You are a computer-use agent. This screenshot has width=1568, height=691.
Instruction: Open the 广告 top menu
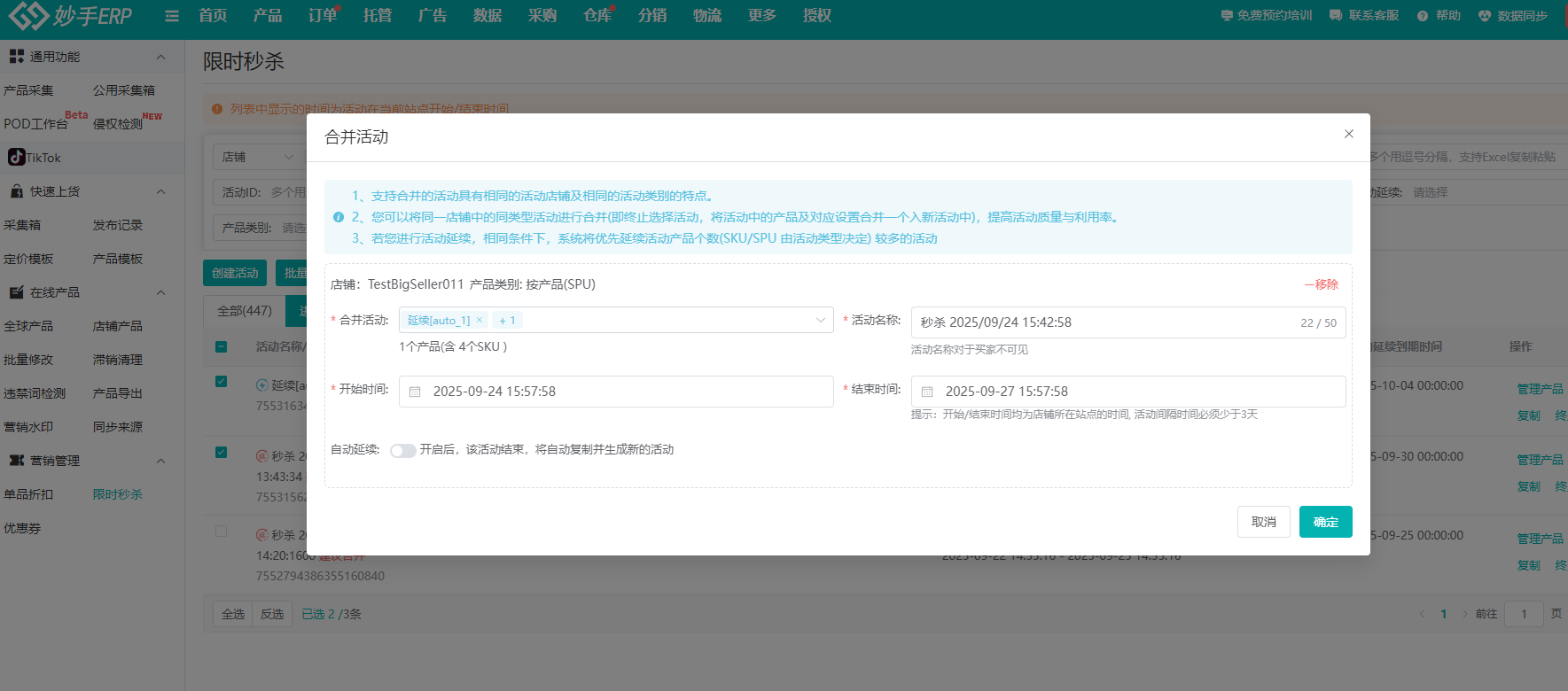433,16
